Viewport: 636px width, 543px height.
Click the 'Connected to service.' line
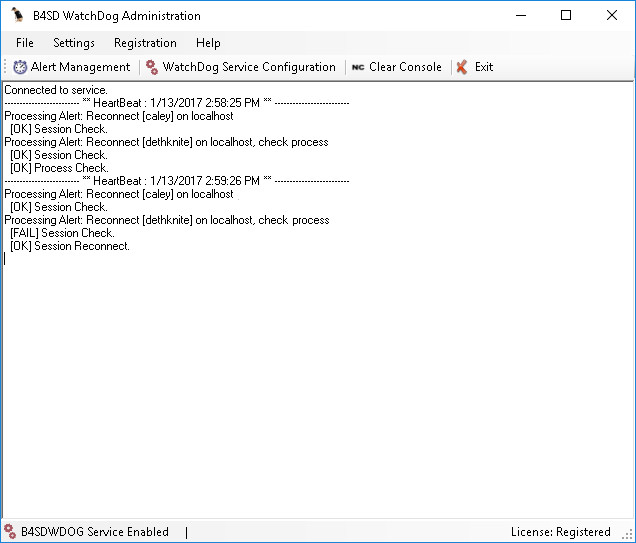click(56, 90)
